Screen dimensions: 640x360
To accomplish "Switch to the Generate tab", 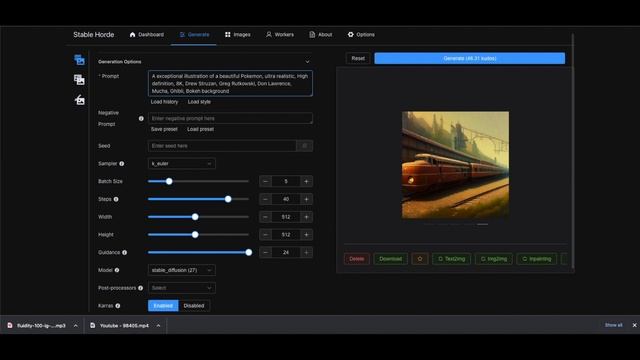I will pos(194,35).
